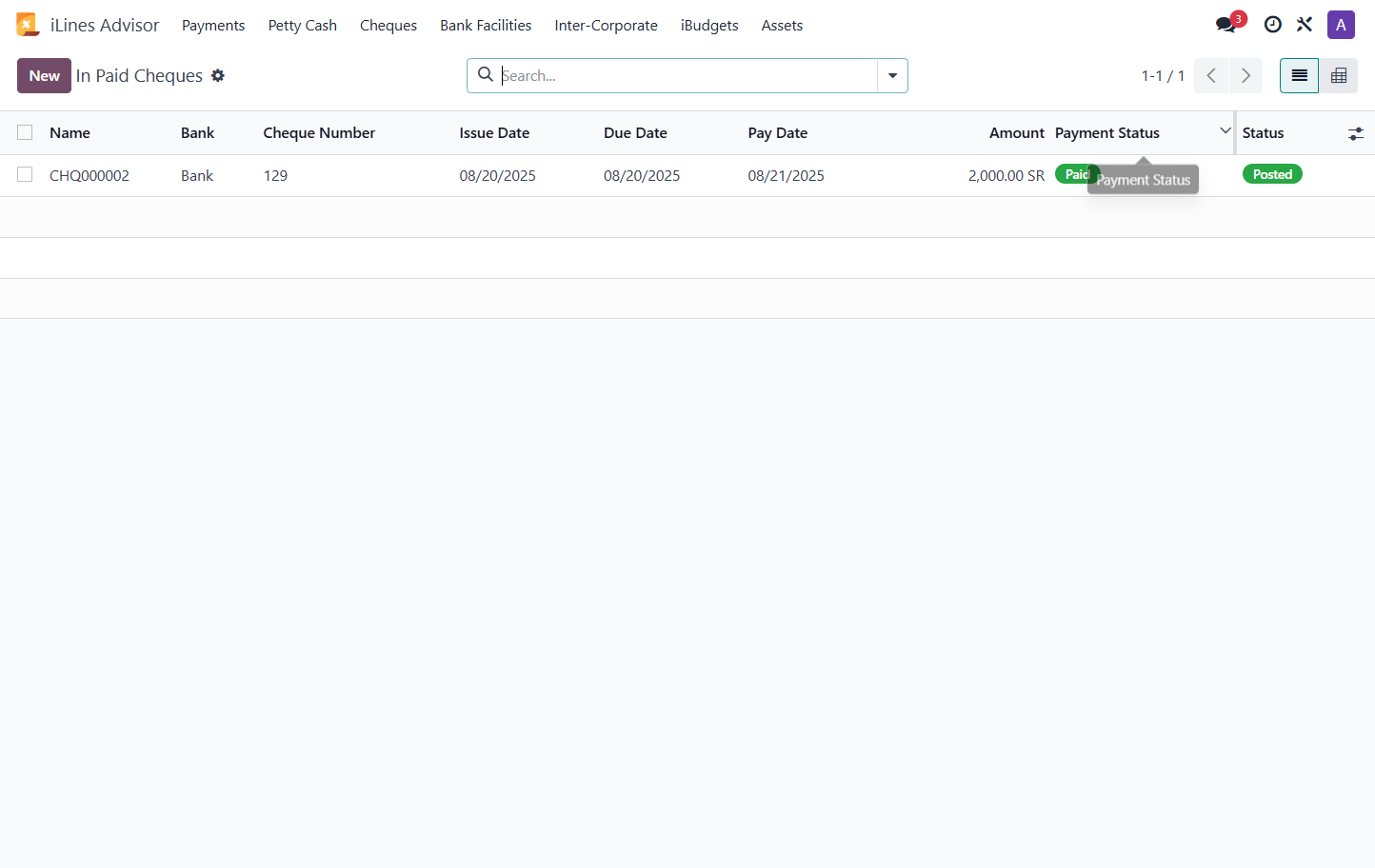Go to previous page arrow

(1211, 75)
